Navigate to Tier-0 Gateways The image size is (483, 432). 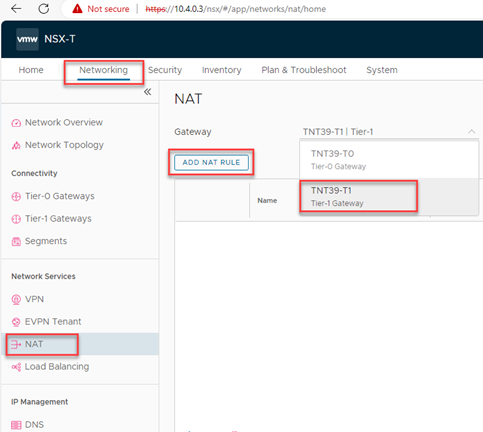60,196
